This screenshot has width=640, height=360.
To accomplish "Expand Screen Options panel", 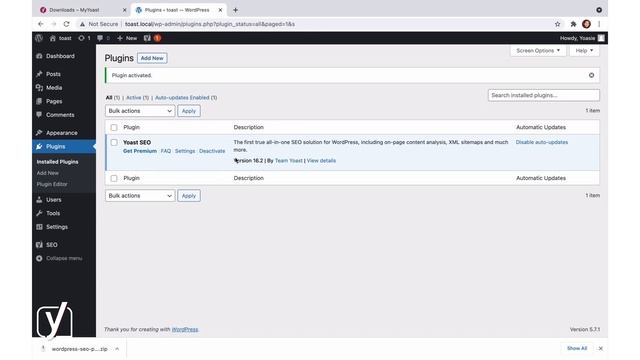I will coord(538,51).
